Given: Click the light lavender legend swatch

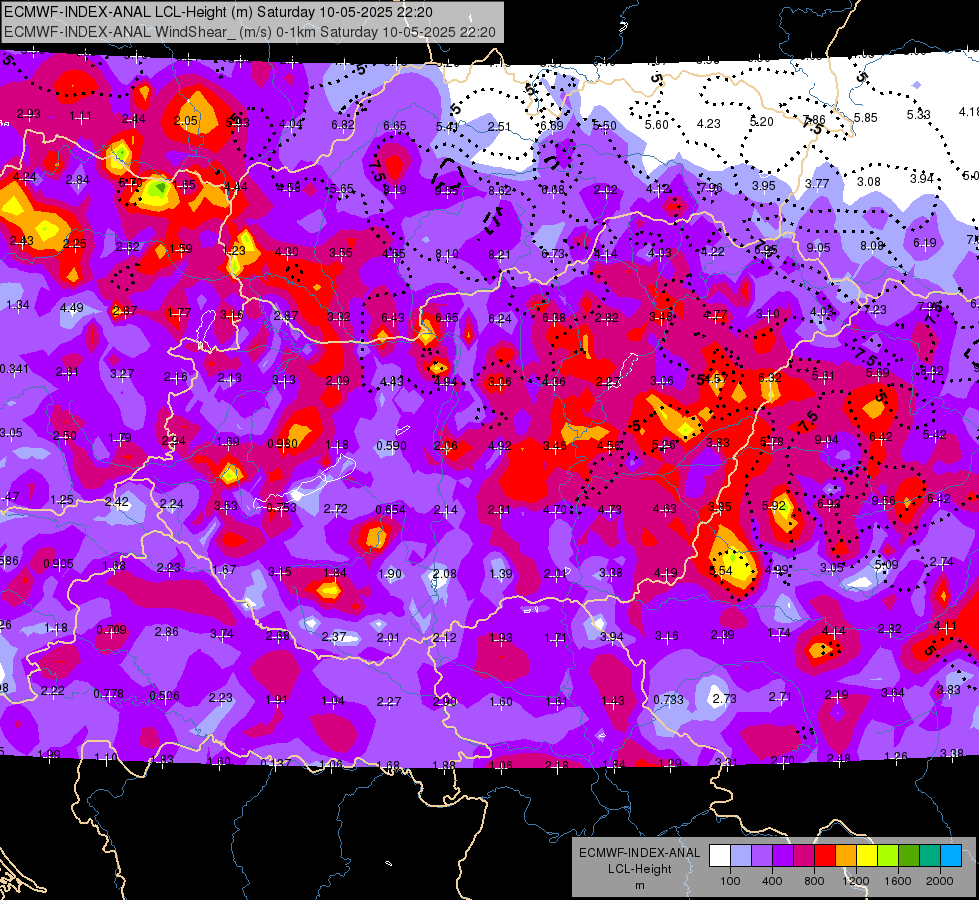Looking at the screenshot, I should click(x=741, y=855).
